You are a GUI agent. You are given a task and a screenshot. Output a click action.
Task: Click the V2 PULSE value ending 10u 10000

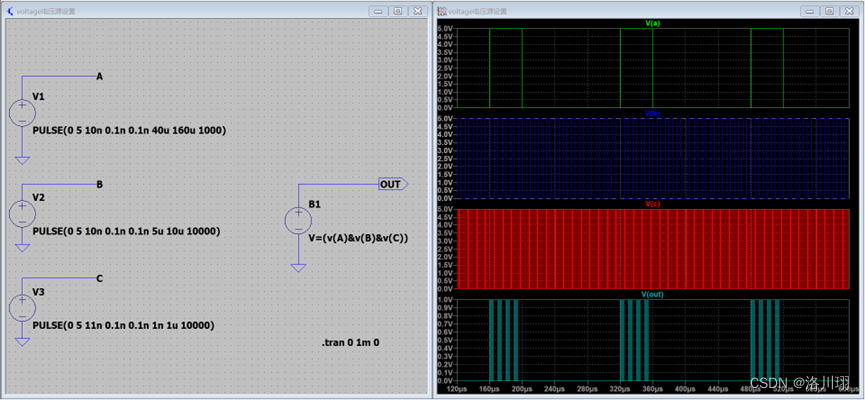tap(126, 231)
